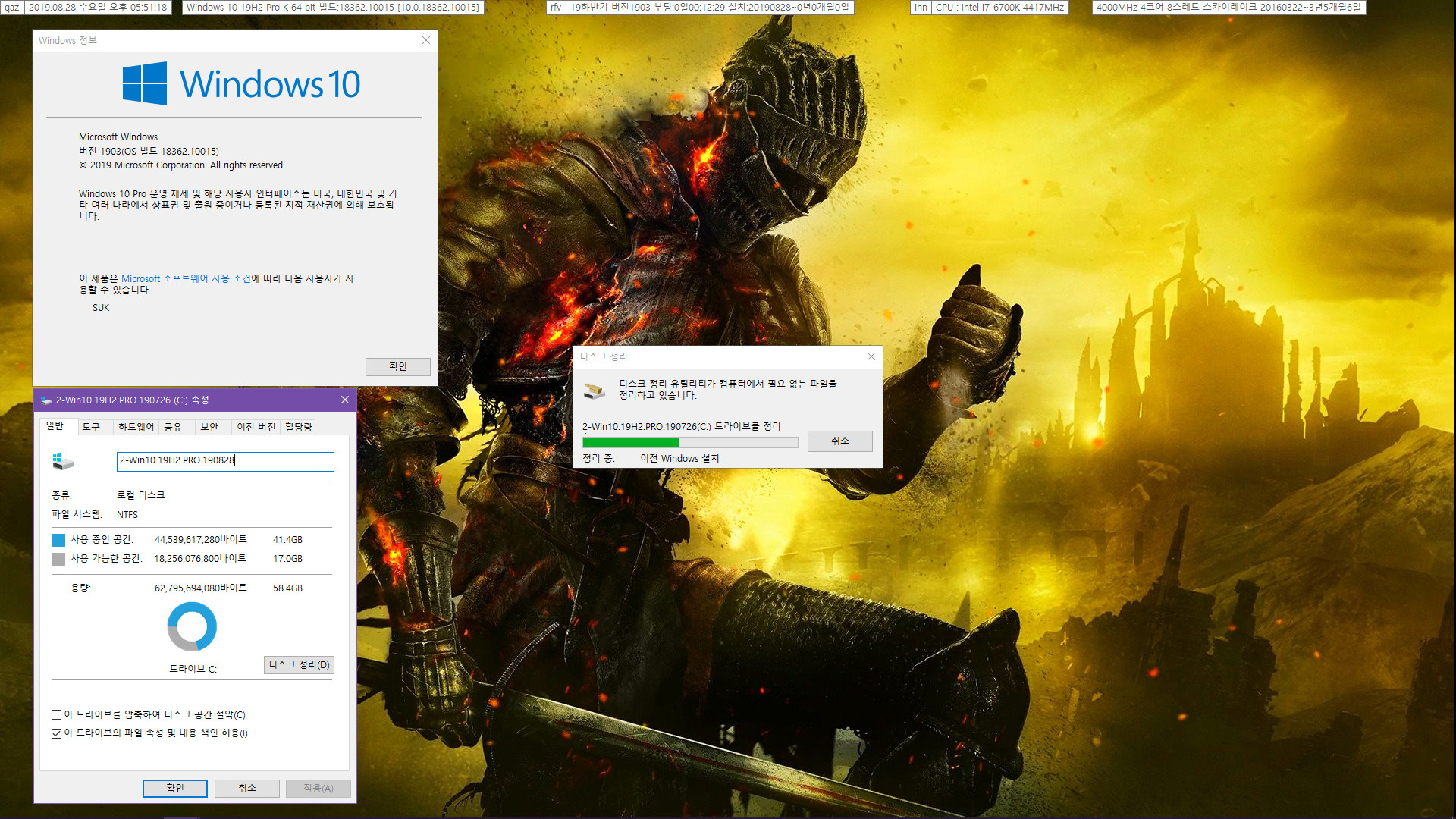Click the Windows build info widget in the top bar

333,8
